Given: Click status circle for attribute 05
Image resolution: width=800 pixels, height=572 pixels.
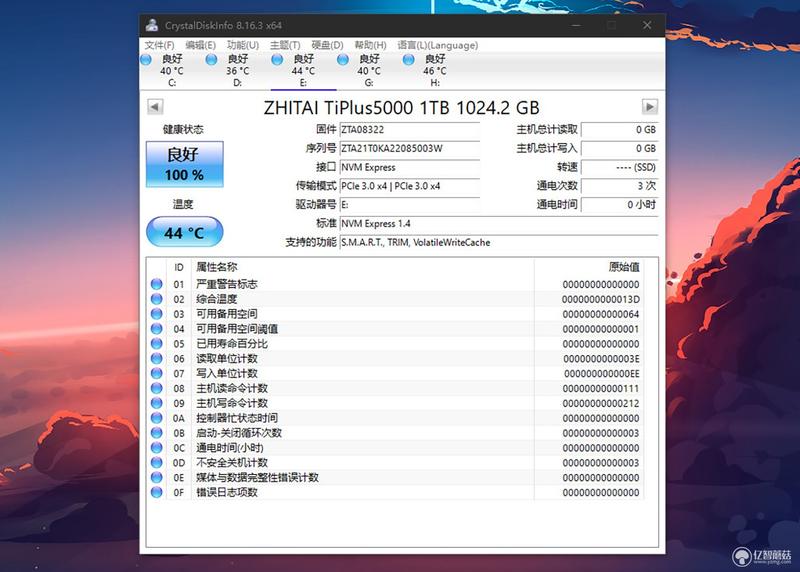Looking at the screenshot, I should tap(157, 343).
